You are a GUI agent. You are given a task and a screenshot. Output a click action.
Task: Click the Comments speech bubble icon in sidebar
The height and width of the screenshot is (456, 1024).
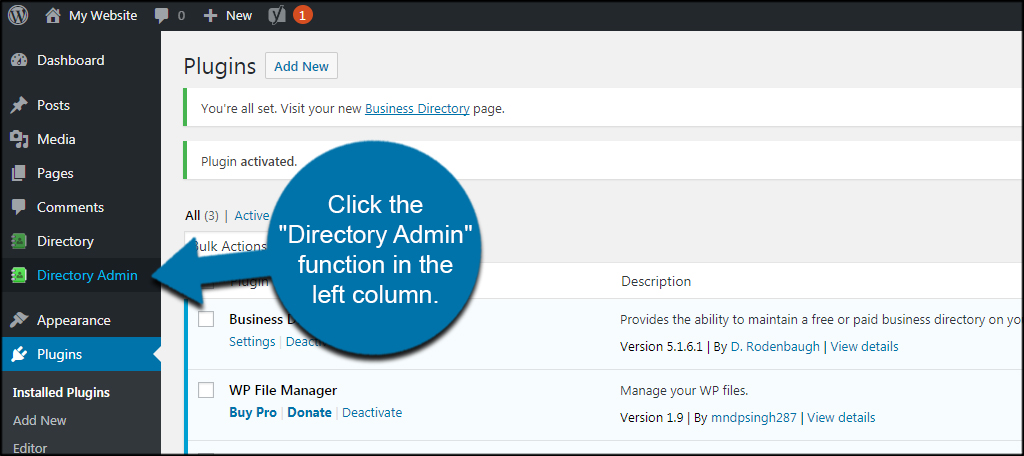pos(20,207)
